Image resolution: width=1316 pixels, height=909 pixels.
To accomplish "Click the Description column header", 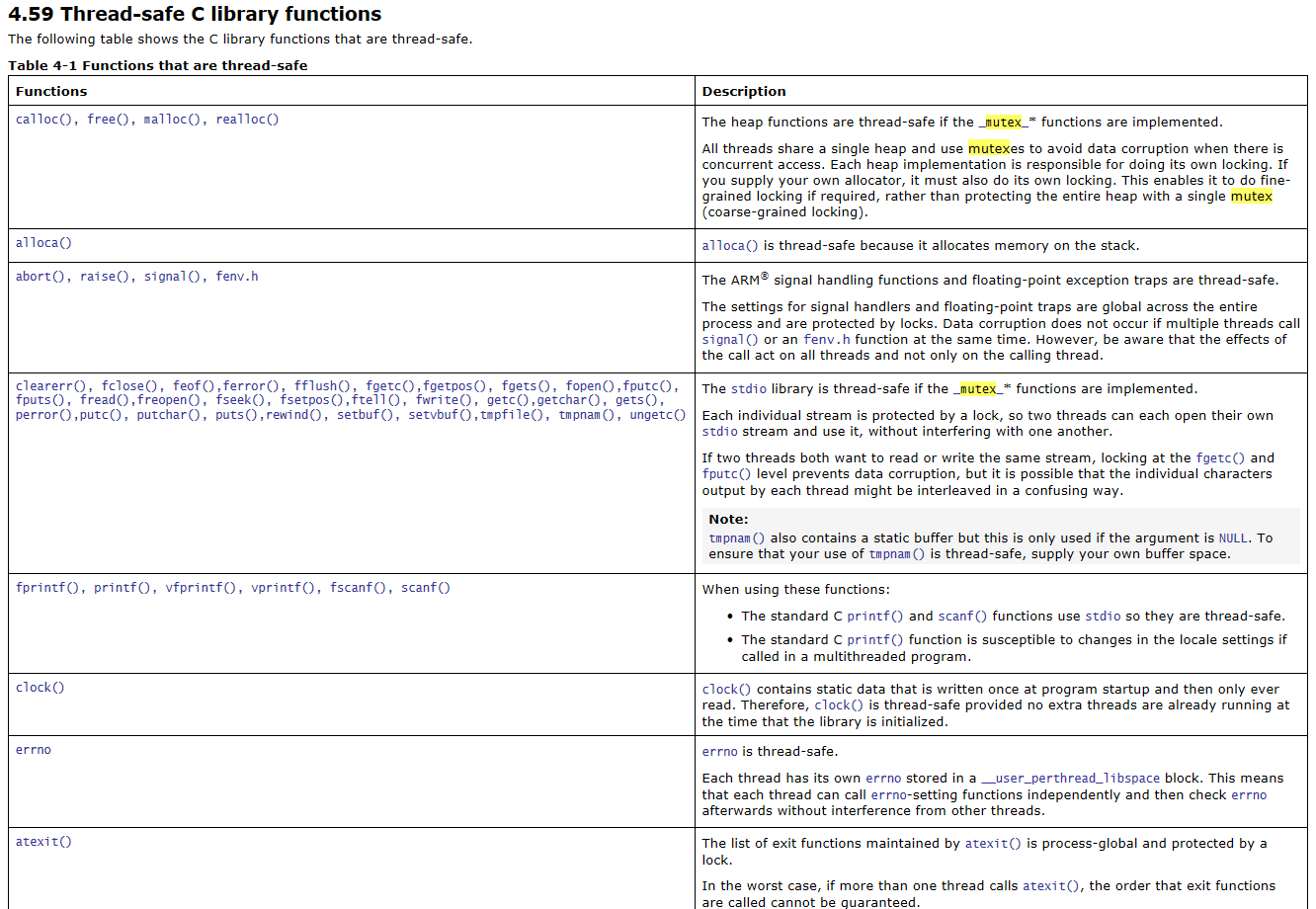I will tap(744, 91).
